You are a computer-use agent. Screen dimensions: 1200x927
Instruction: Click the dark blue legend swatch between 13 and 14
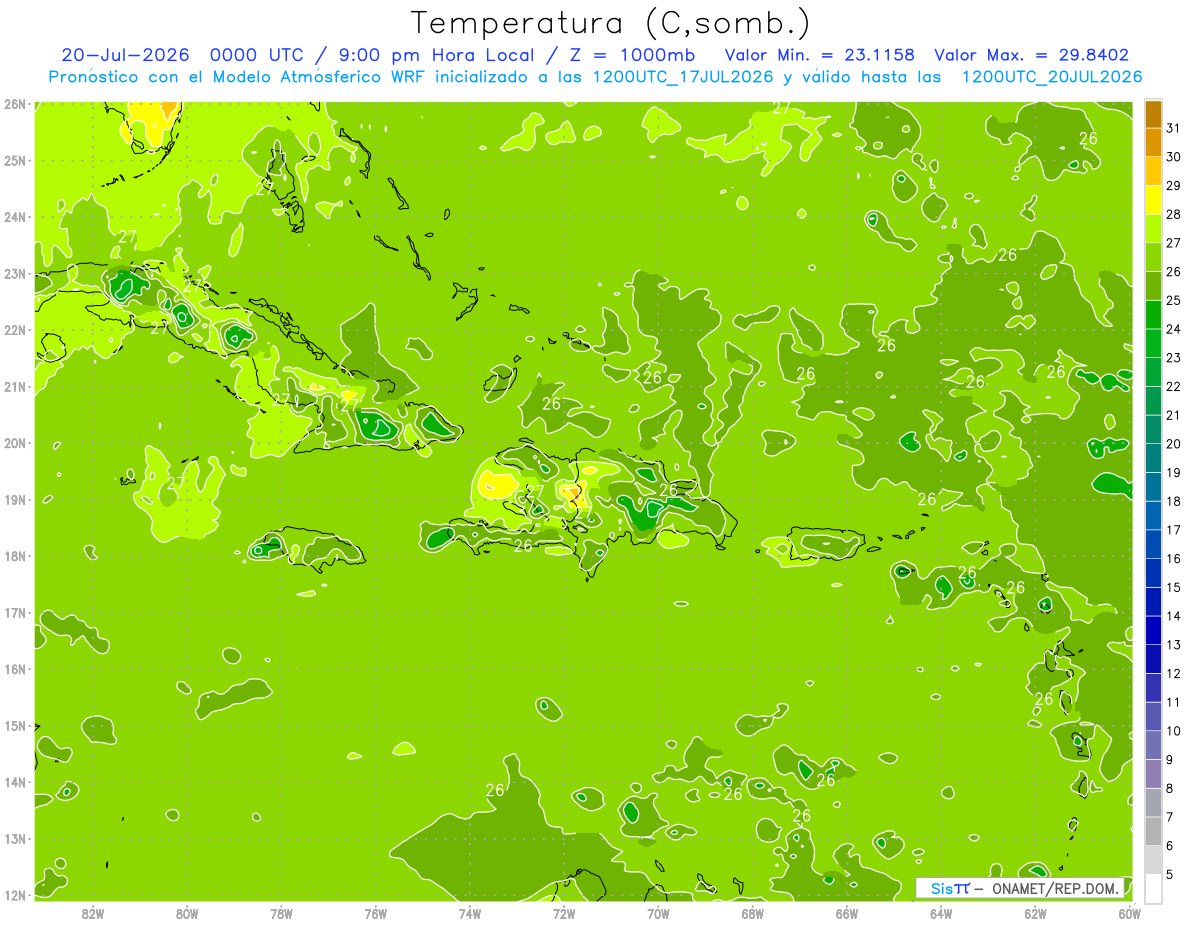point(1153,630)
